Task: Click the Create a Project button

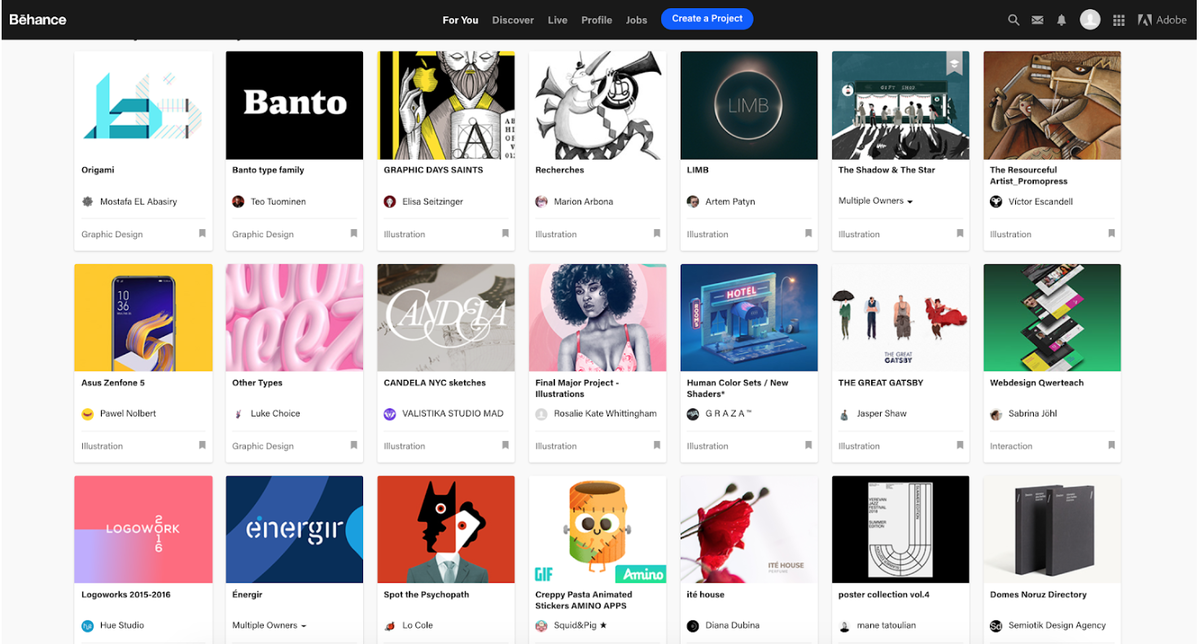Action: (707, 19)
